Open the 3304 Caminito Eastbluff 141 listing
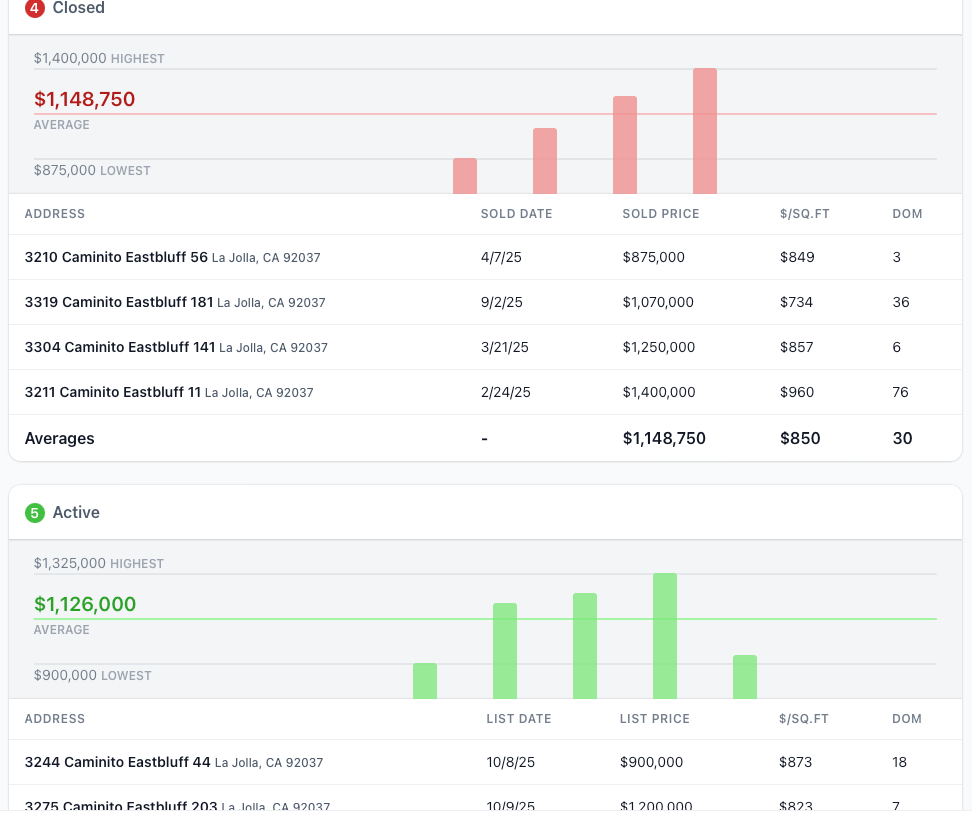972x815 pixels. tap(119, 347)
